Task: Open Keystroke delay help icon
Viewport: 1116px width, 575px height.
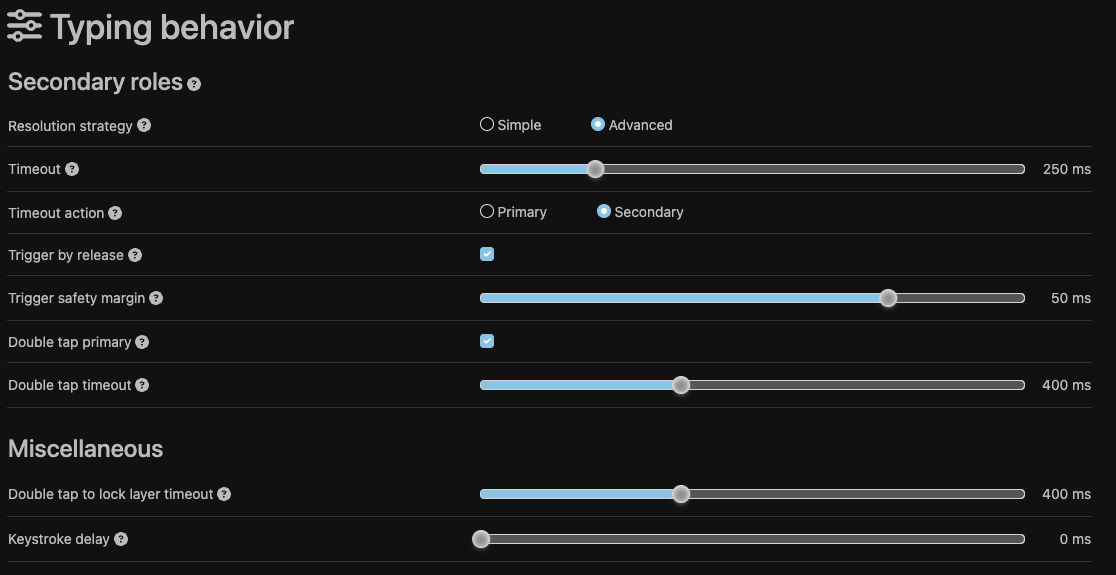Action: [x=121, y=539]
